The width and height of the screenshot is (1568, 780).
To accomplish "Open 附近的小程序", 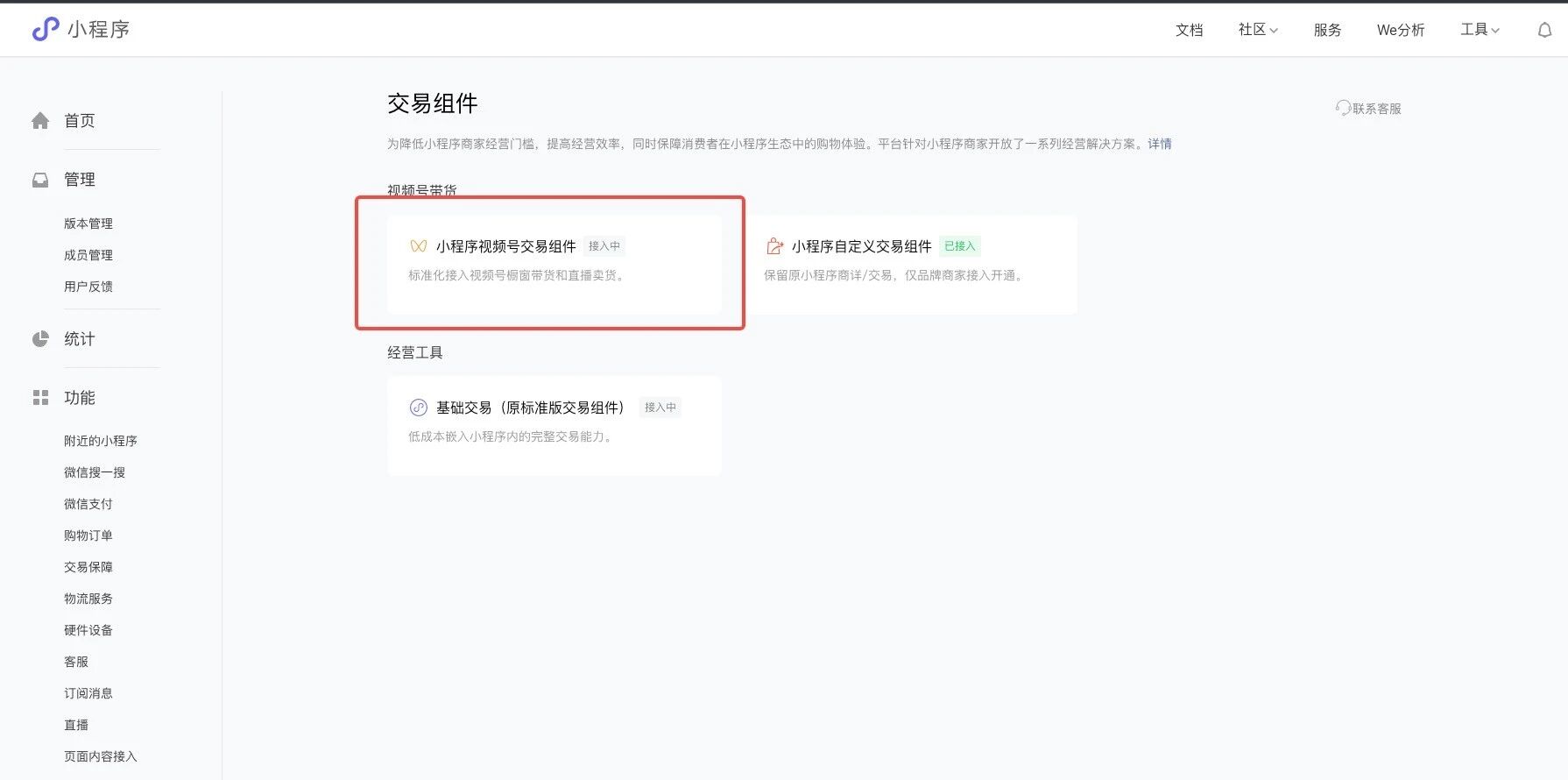I will 101,441.
